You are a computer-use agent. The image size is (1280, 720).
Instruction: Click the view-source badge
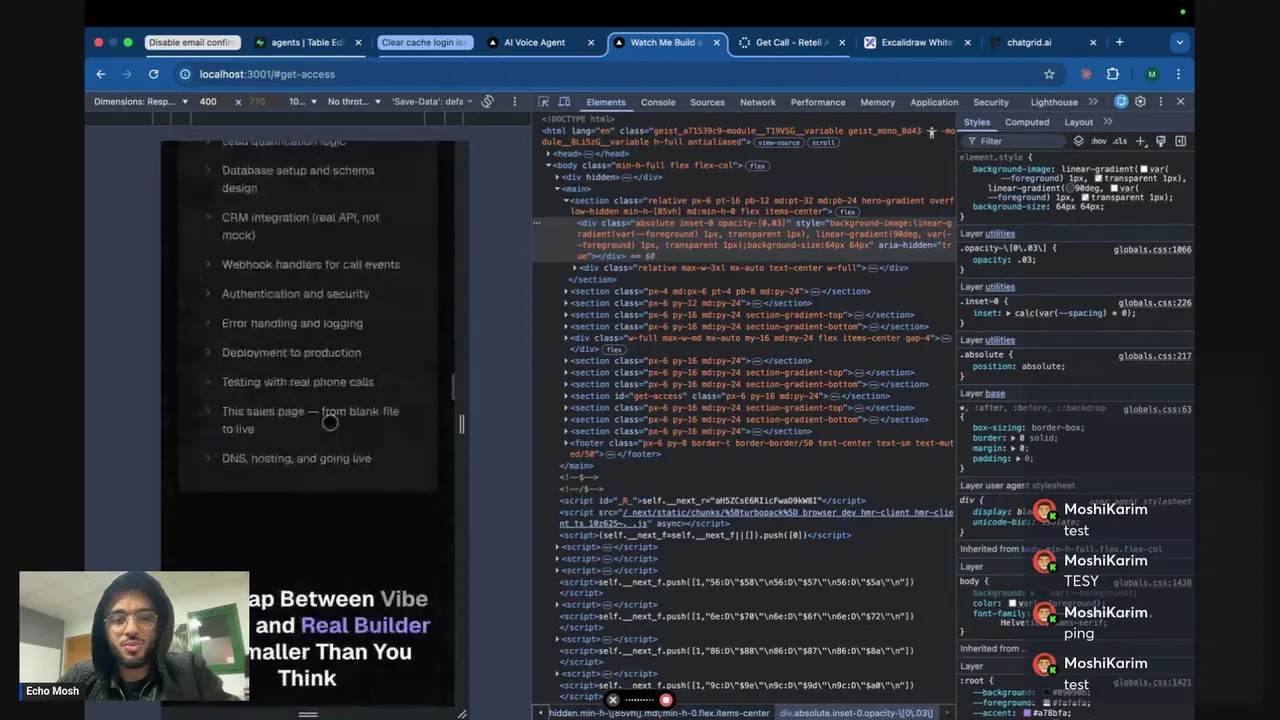[779, 142]
